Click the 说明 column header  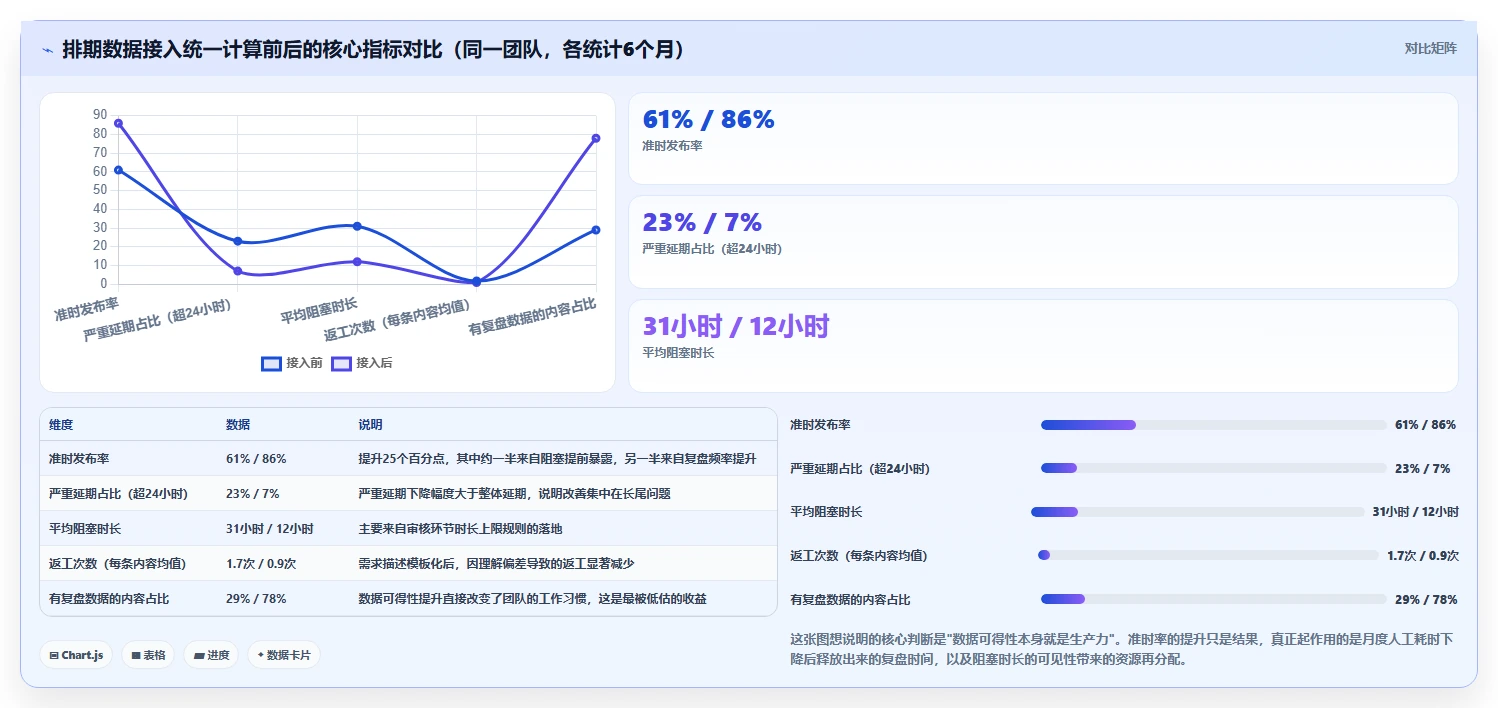click(370, 425)
